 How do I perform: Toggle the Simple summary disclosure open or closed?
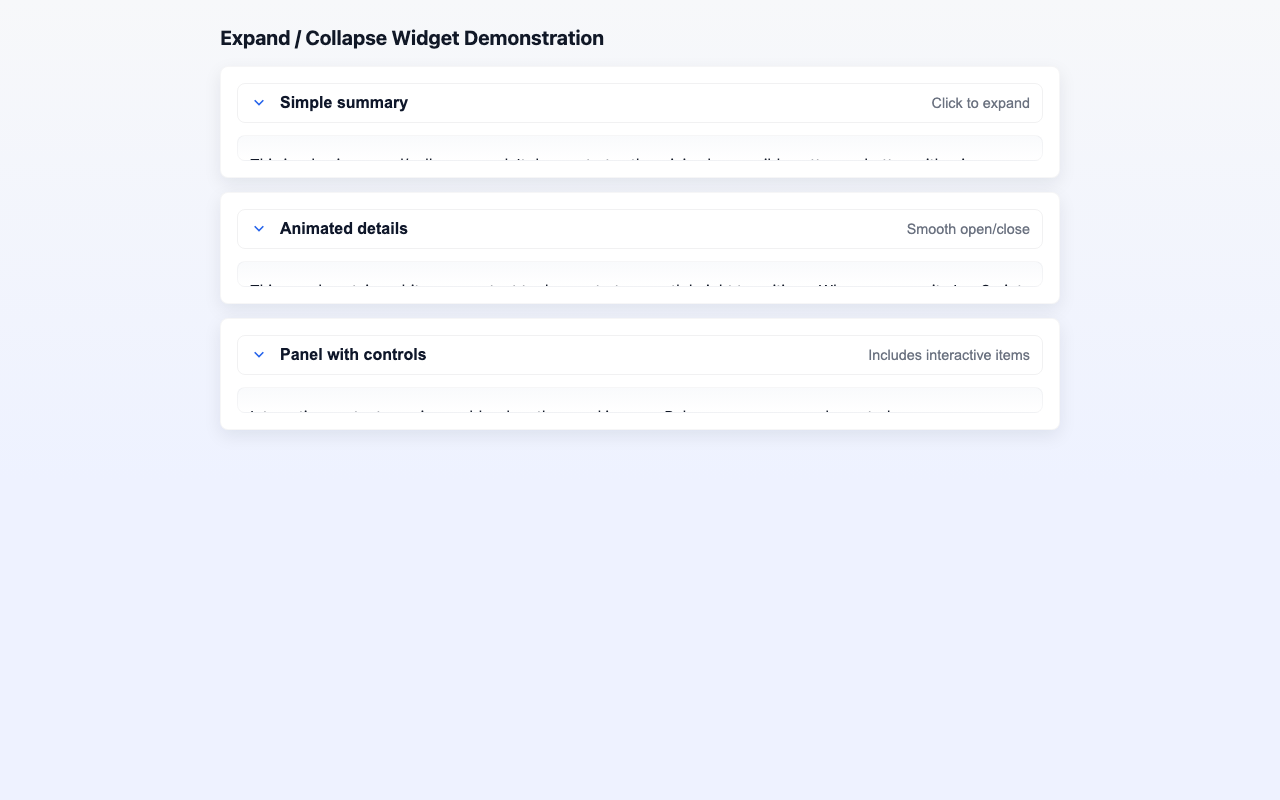click(343, 102)
